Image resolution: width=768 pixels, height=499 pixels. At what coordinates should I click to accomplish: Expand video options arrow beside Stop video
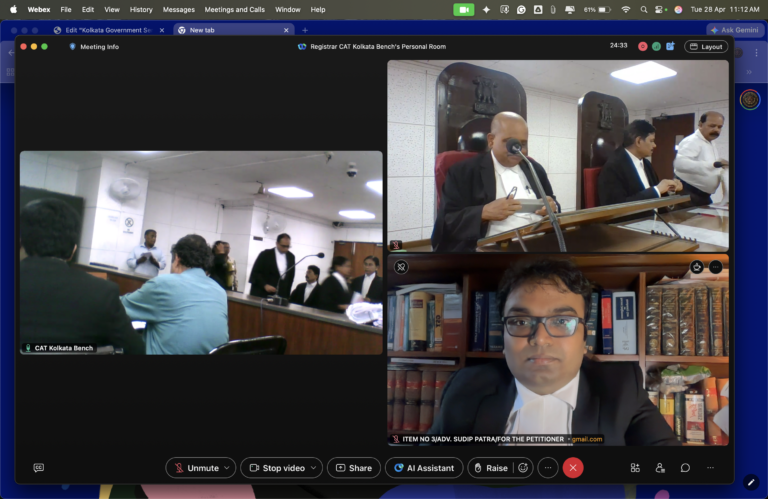[314, 468]
